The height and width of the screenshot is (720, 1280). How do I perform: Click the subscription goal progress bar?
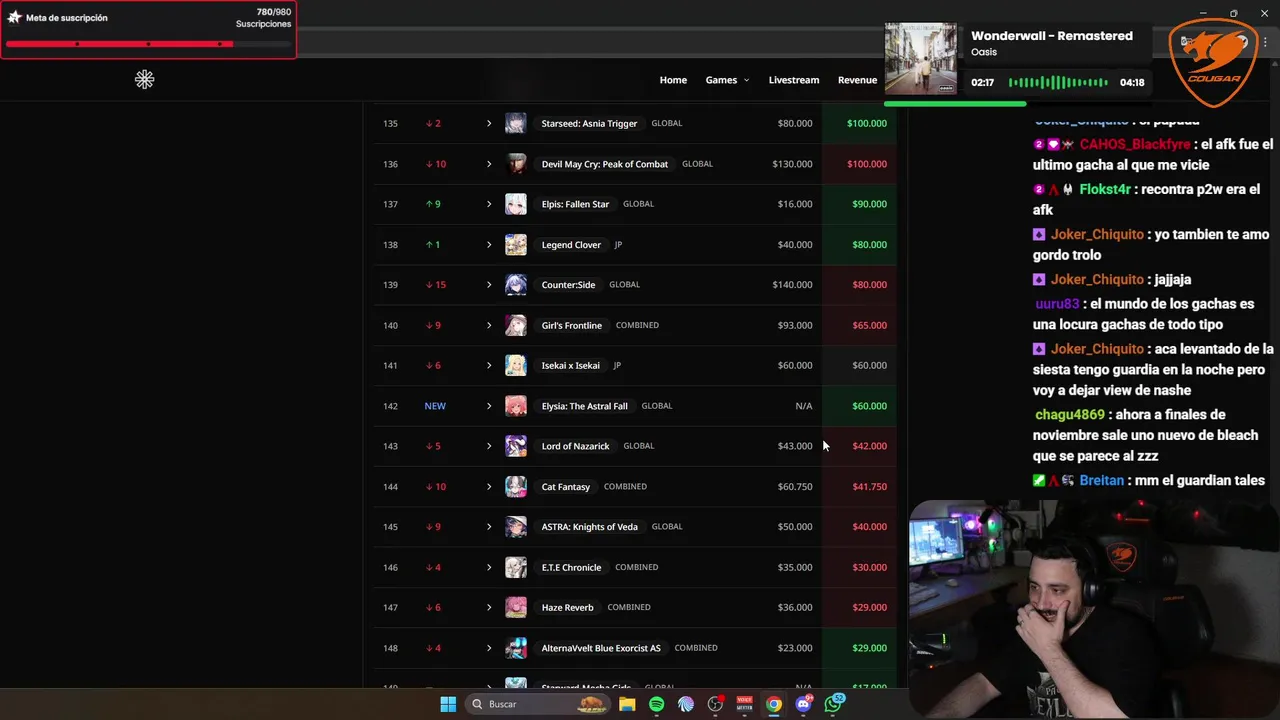coord(148,44)
